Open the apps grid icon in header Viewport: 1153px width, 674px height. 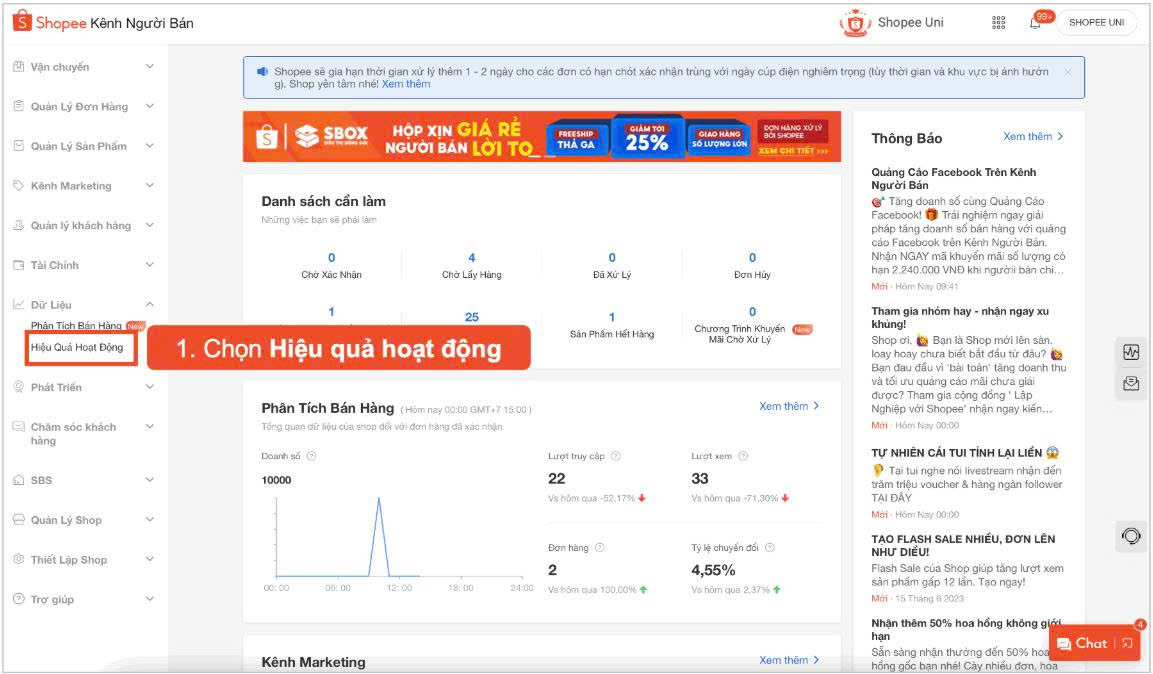click(998, 23)
